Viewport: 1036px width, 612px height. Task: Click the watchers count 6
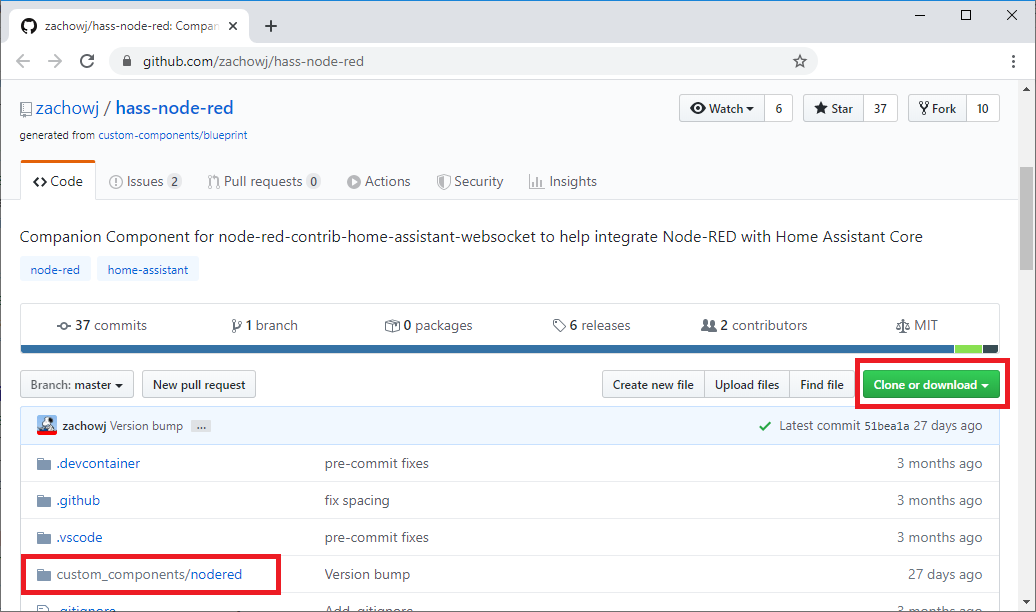(x=779, y=108)
